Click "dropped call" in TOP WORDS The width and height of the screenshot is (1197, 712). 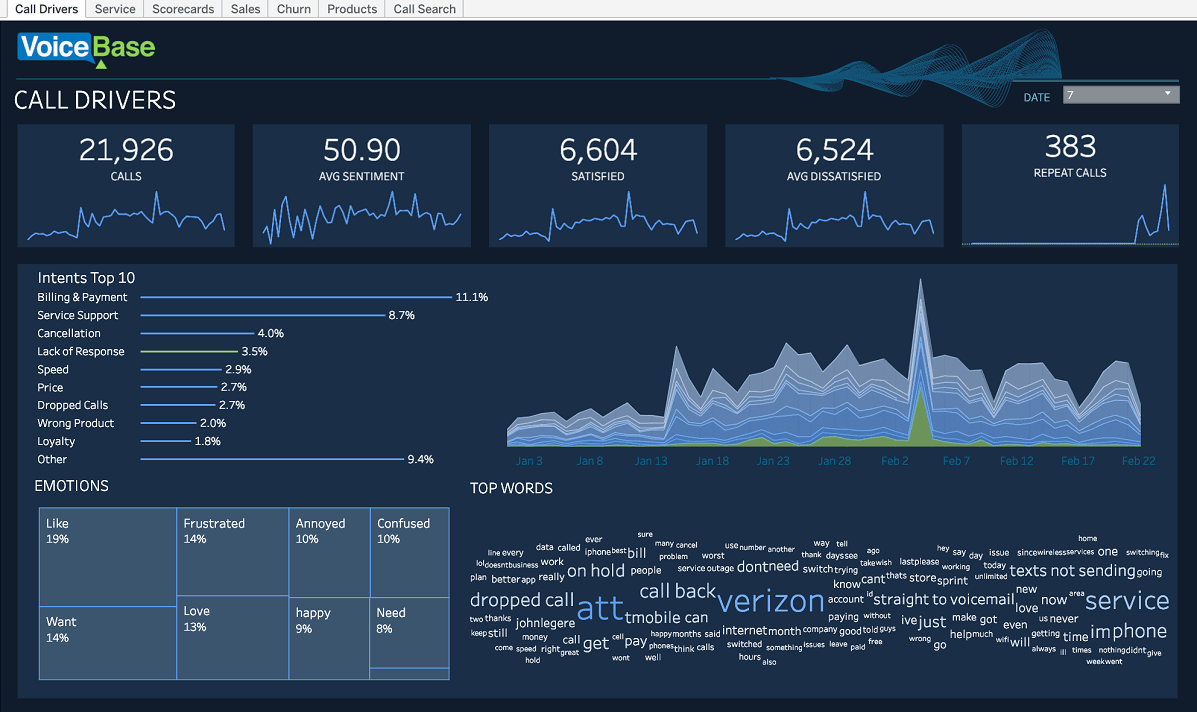click(522, 600)
